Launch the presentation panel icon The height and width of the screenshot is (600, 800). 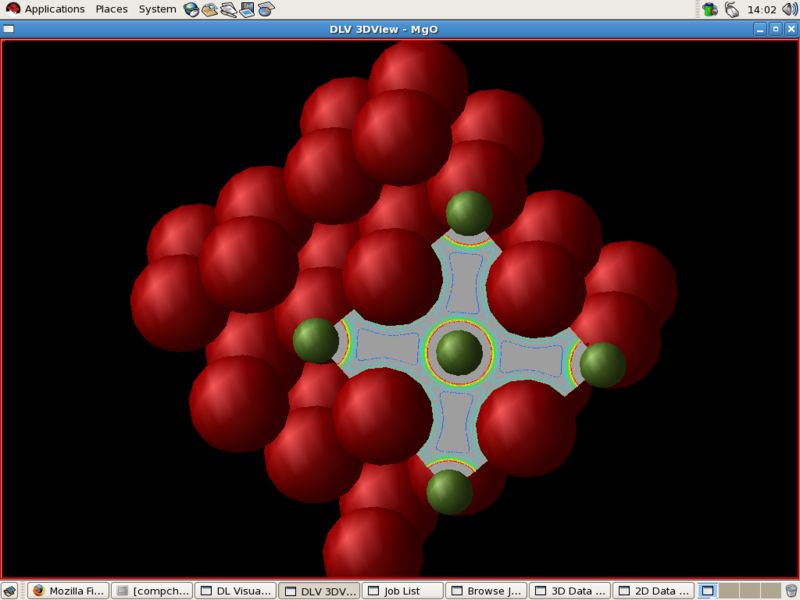pos(247,9)
